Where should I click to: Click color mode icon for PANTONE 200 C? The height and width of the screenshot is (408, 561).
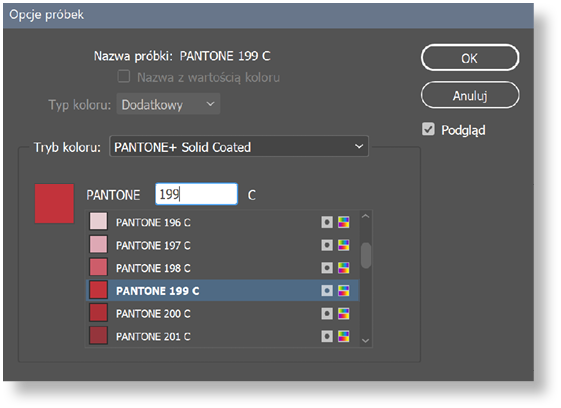tap(344, 314)
